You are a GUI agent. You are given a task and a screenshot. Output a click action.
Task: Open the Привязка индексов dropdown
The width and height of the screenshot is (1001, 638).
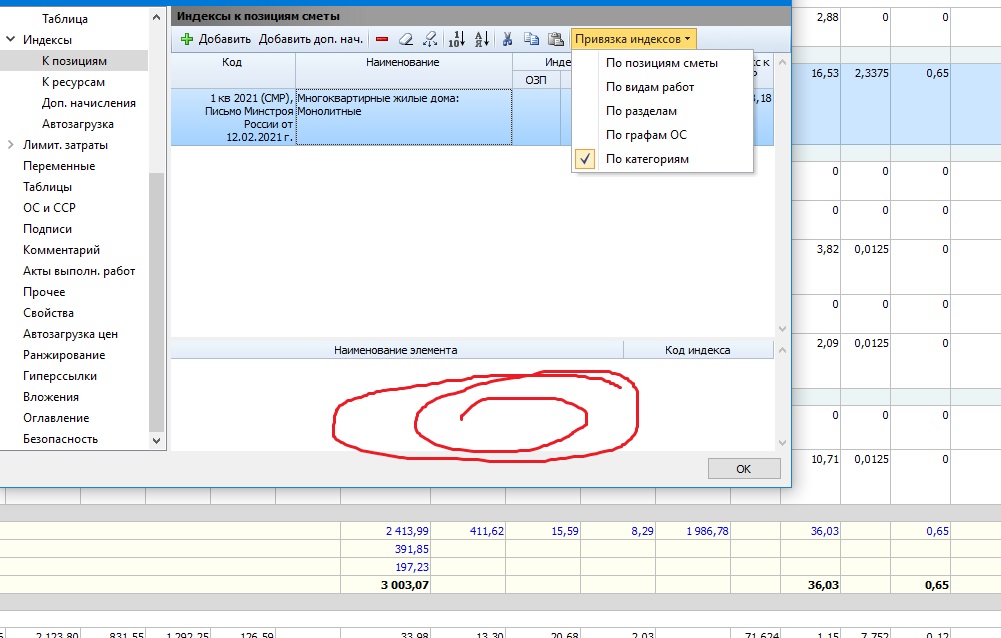click(633, 39)
